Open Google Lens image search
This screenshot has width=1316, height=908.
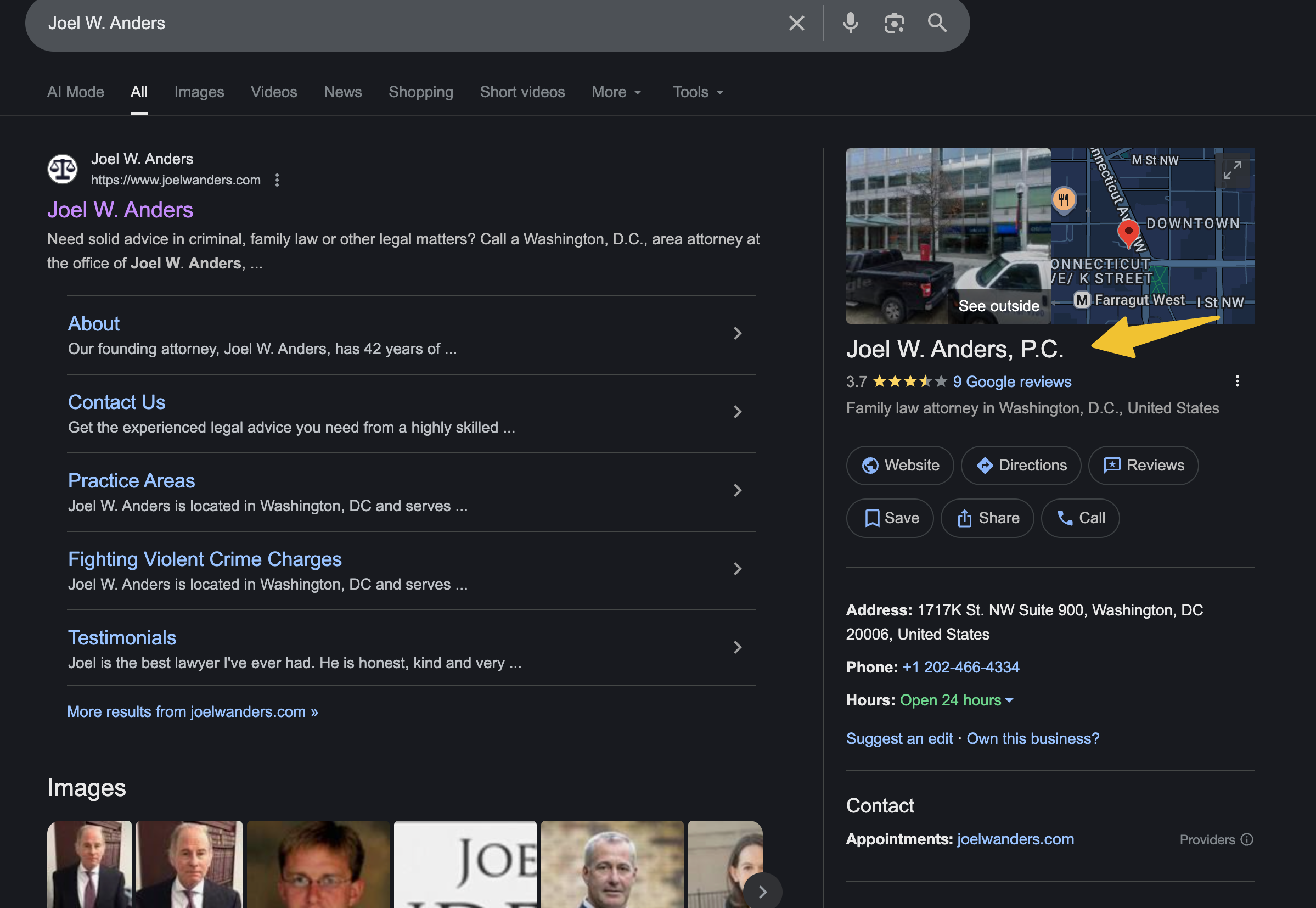click(894, 23)
